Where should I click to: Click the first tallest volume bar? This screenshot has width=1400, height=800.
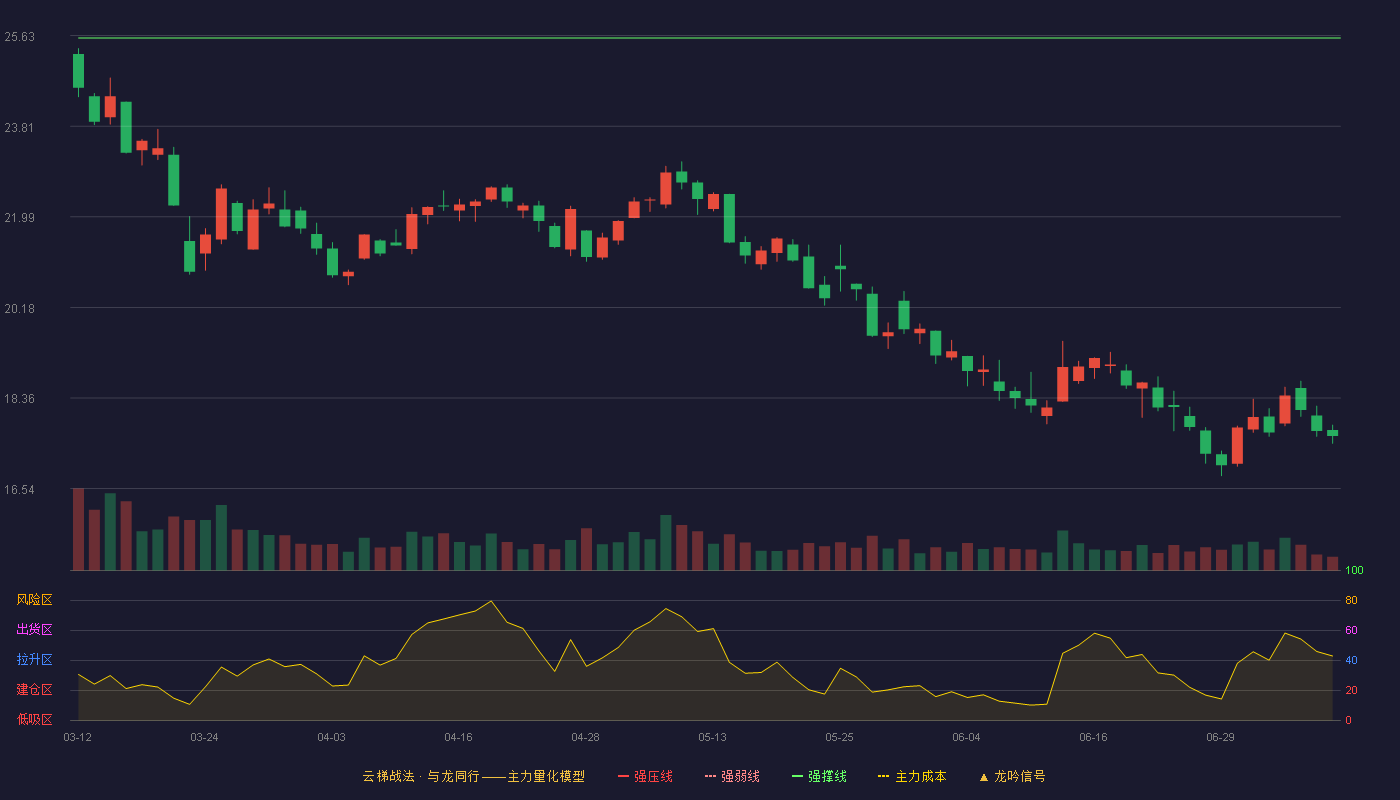click(x=78, y=529)
